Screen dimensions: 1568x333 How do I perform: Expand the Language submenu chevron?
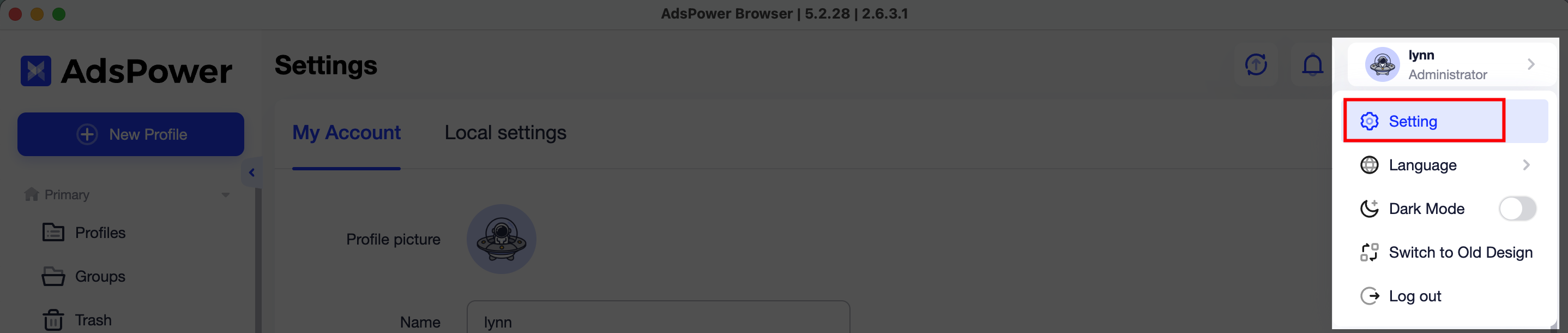(x=1526, y=165)
